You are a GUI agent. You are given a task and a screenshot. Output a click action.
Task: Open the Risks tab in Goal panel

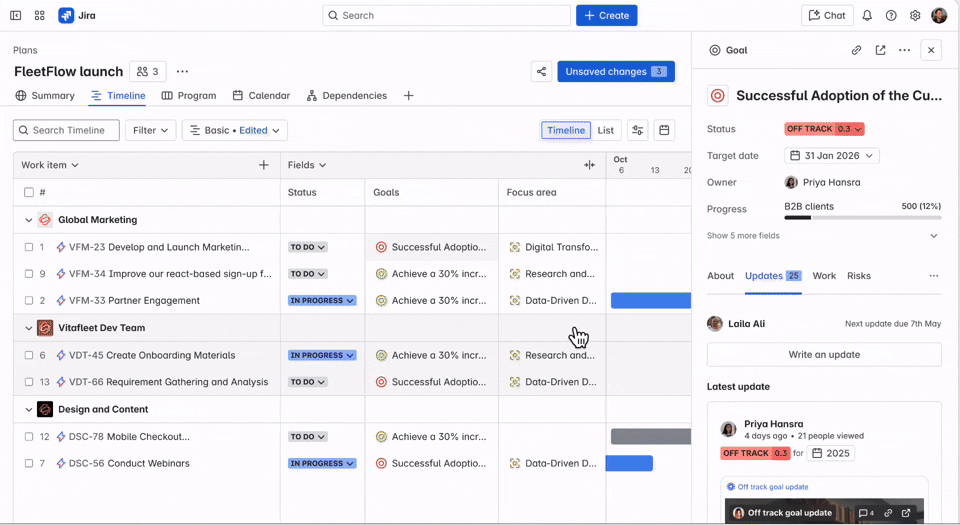(x=858, y=276)
